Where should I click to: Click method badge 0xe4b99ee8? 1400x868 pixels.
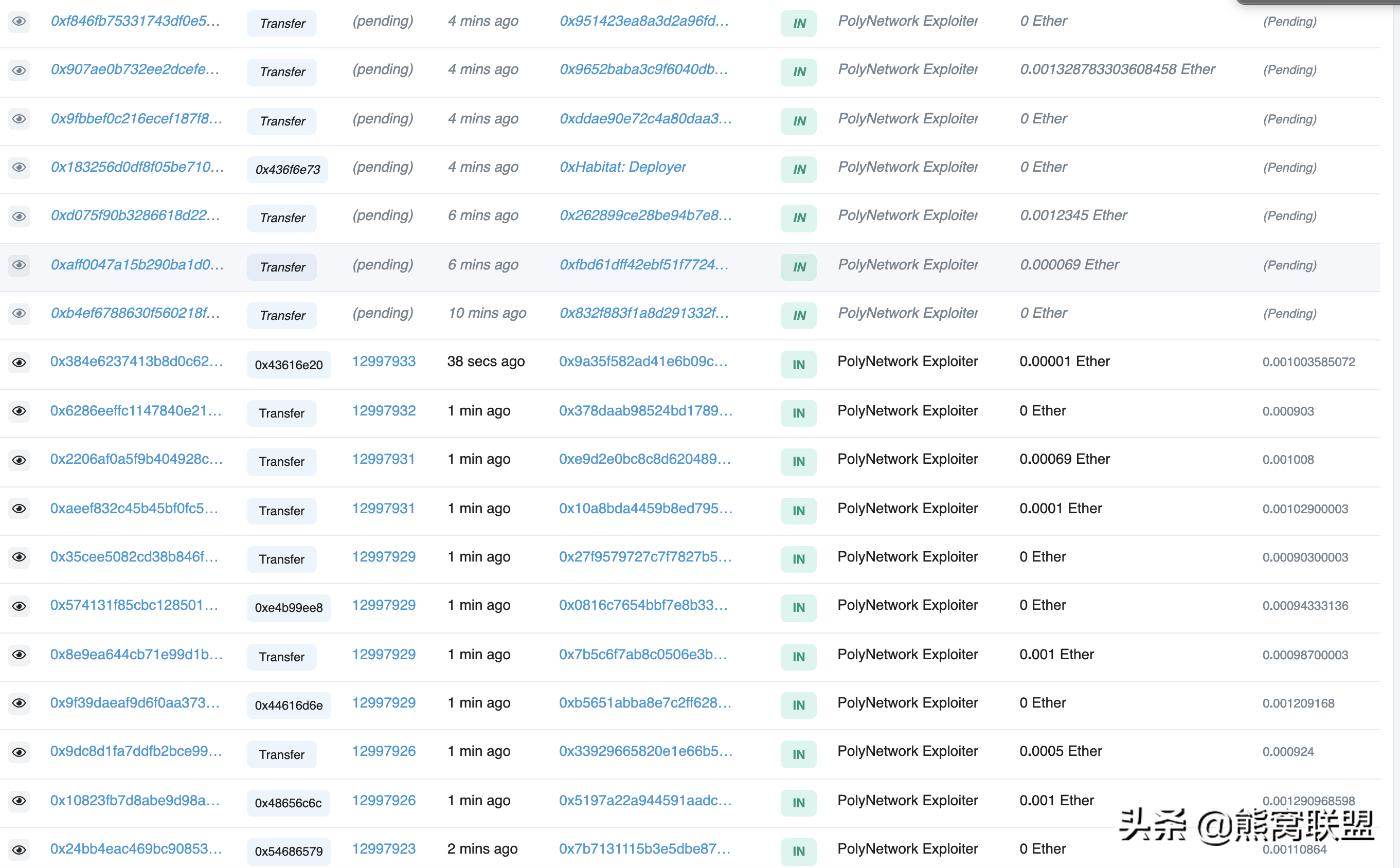click(289, 607)
